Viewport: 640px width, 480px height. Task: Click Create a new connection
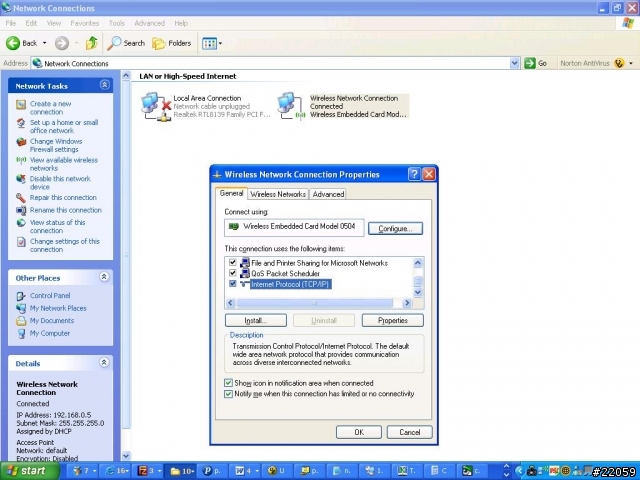[50, 108]
